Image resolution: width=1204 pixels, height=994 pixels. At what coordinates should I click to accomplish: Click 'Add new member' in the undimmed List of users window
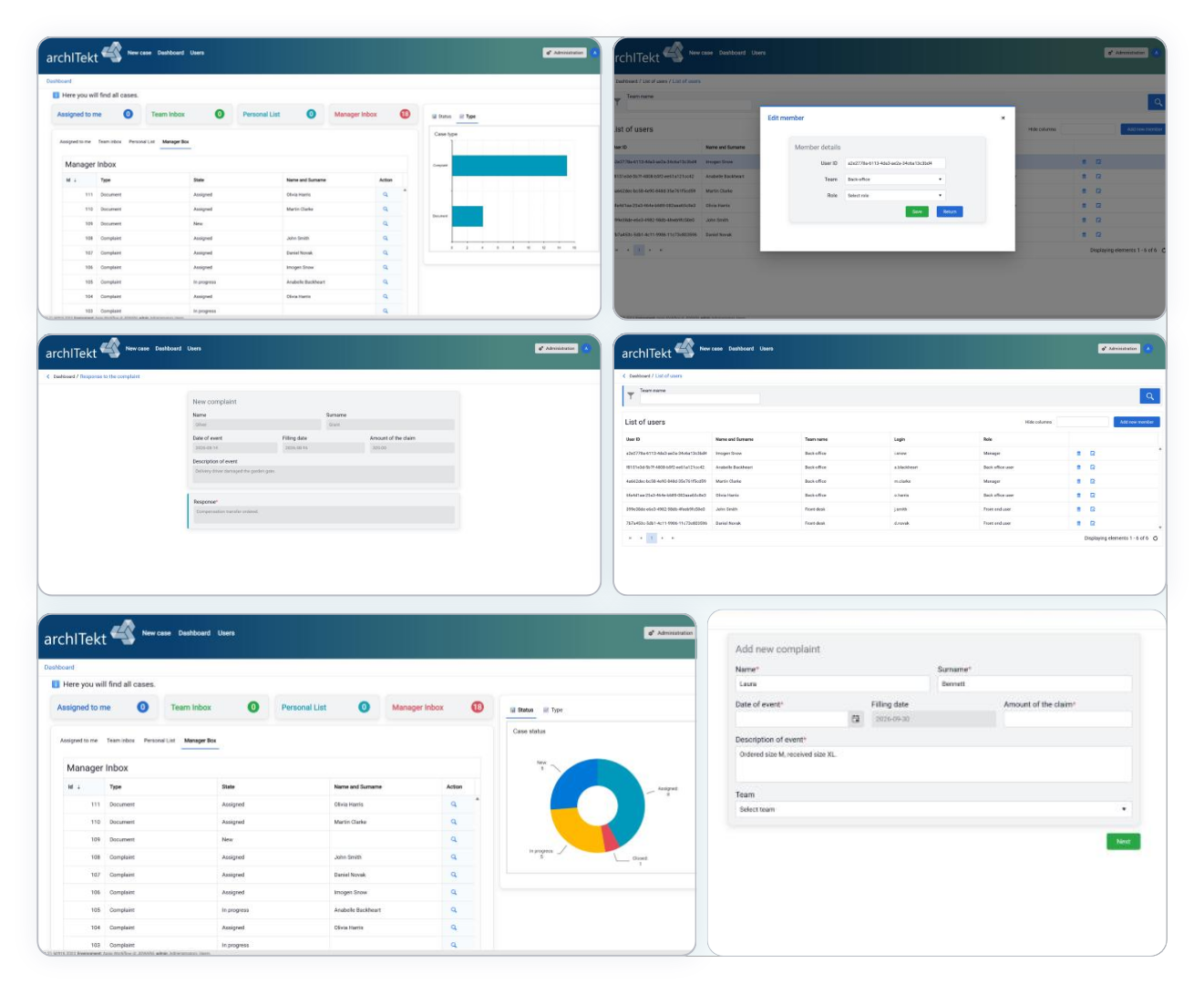coord(1137,422)
